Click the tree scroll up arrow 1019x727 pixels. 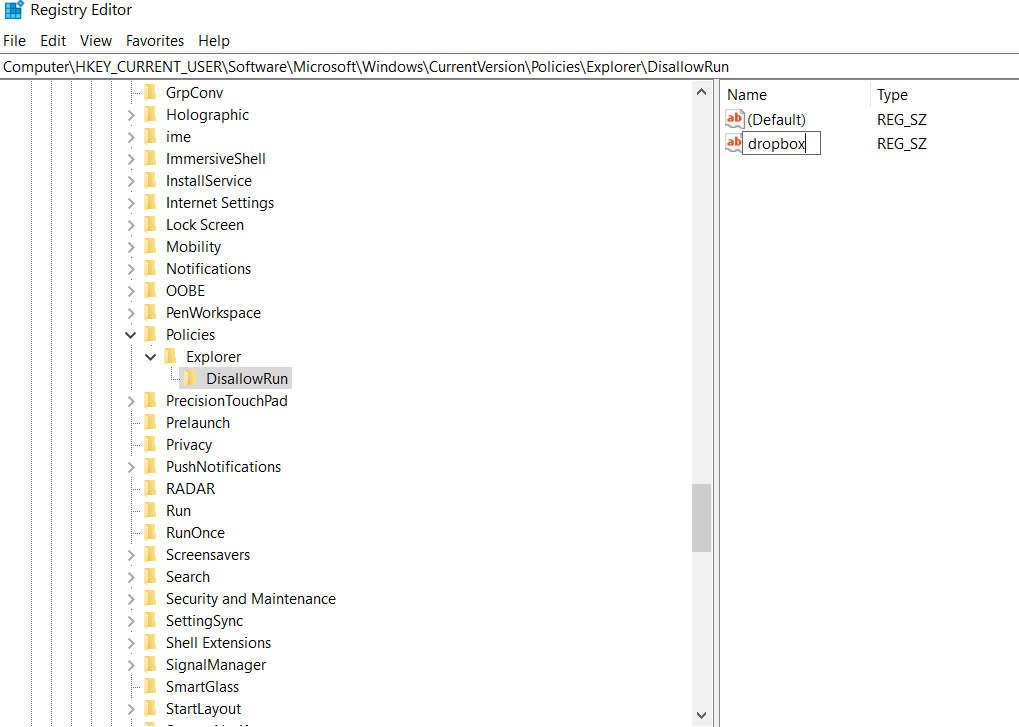pyautogui.click(x=701, y=92)
